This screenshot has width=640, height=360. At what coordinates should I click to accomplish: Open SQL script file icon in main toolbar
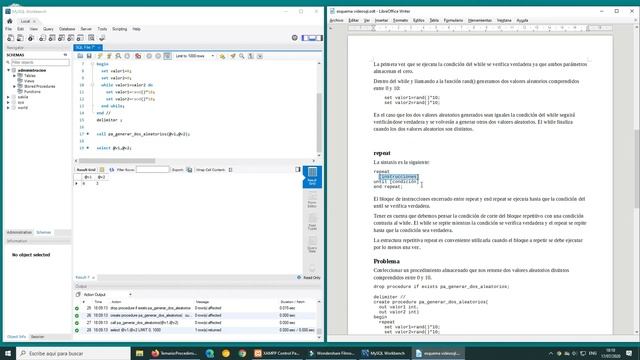(20, 38)
